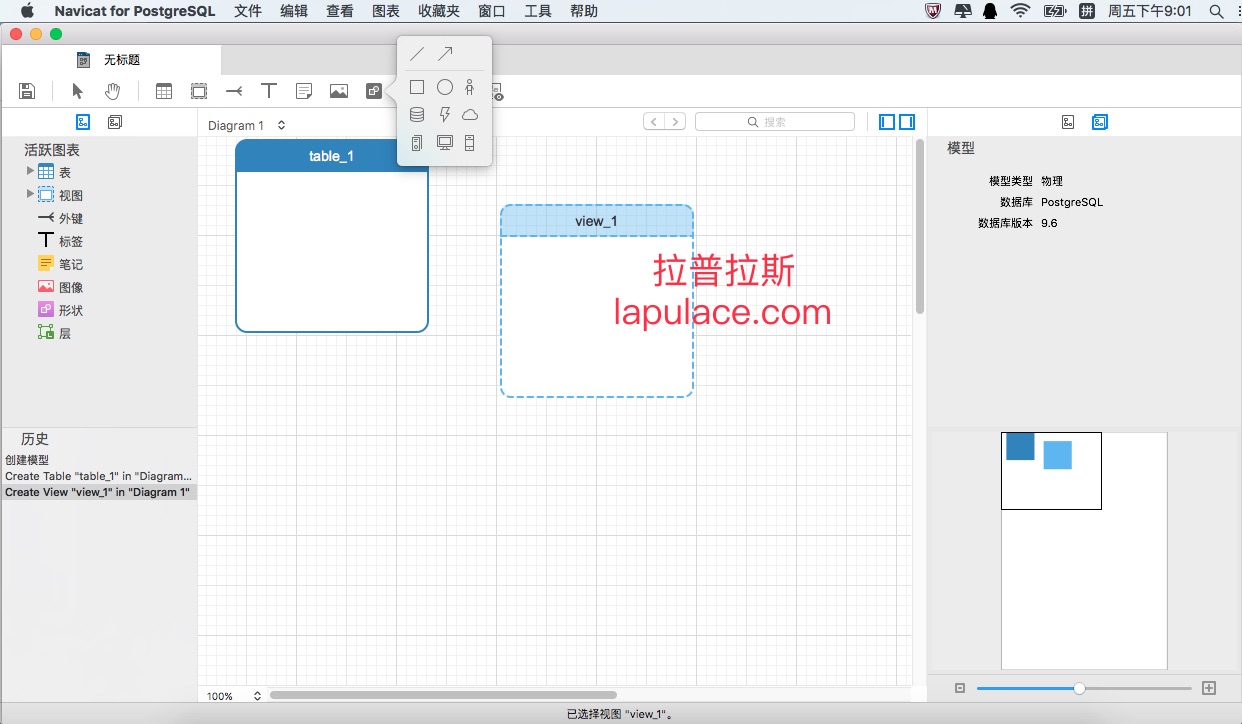Select the arrow pointer tool
1242x724 pixels.
[x=78, y=91]
